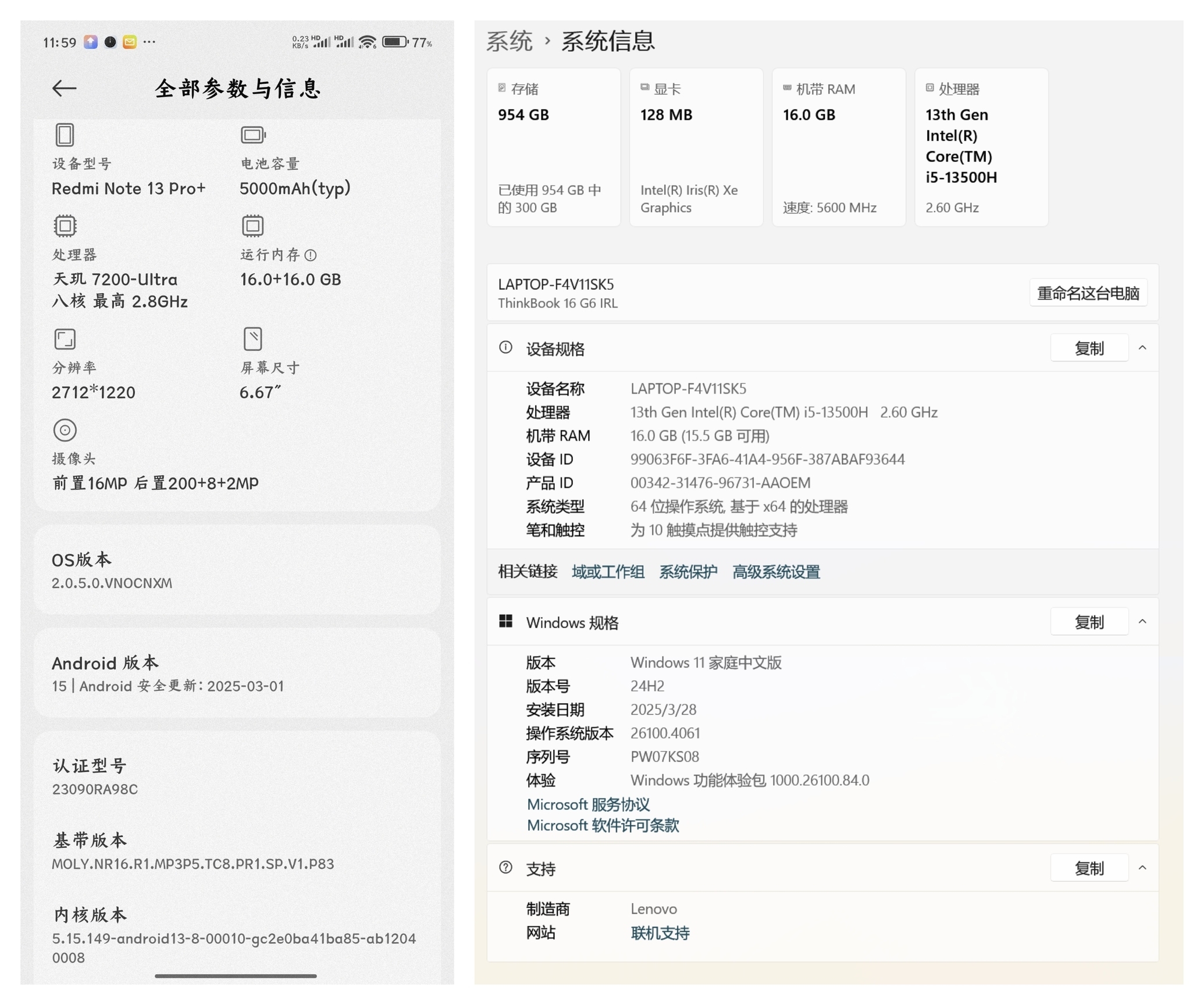Click the device model phone icon
This screenshot has width=1204, height=1005.
click(x=65, y=135)
